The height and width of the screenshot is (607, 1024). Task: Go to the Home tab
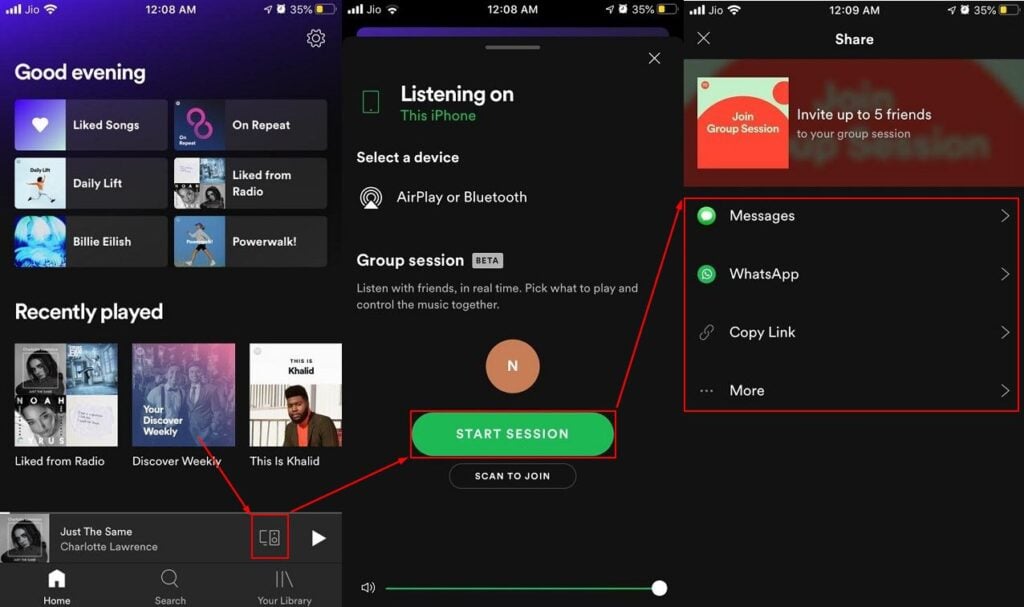click(57, 587)
